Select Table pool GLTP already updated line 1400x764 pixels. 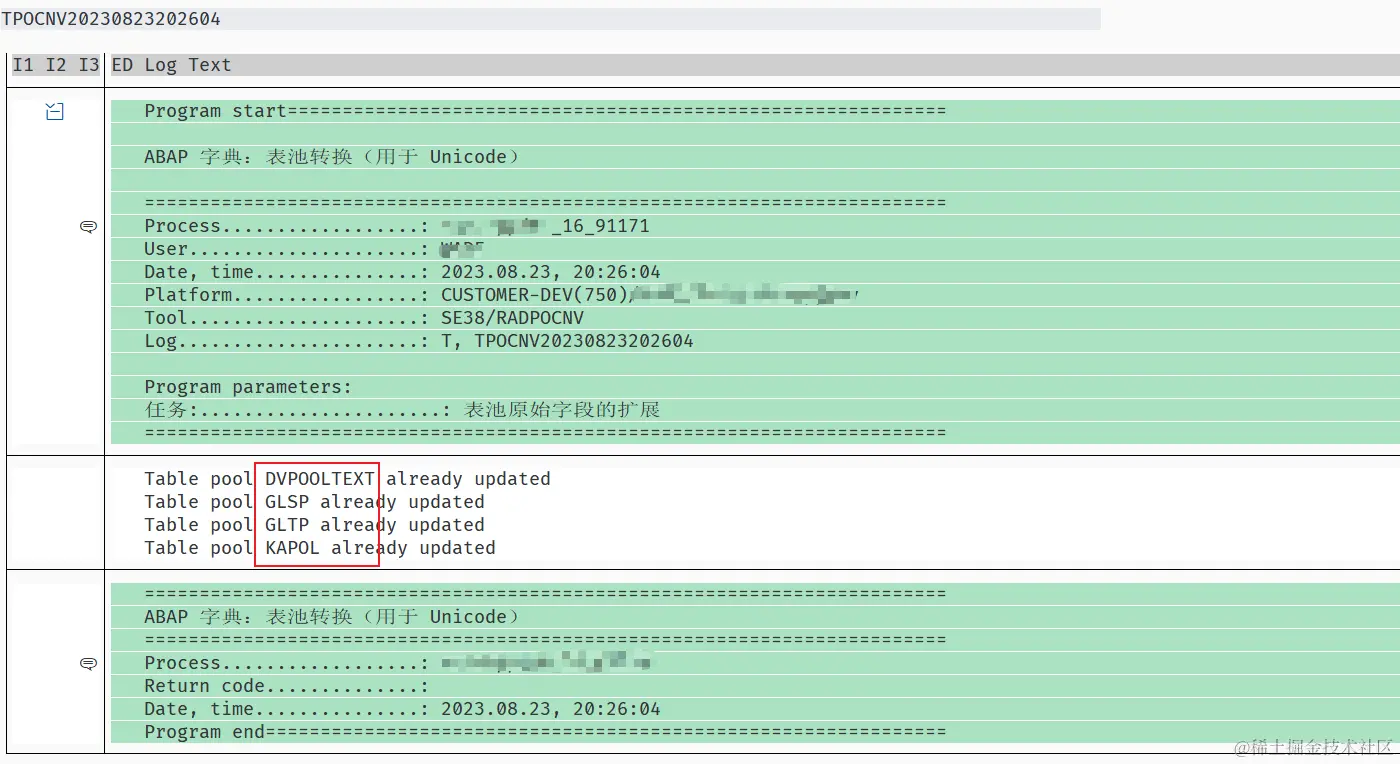(x=314, y=525)
